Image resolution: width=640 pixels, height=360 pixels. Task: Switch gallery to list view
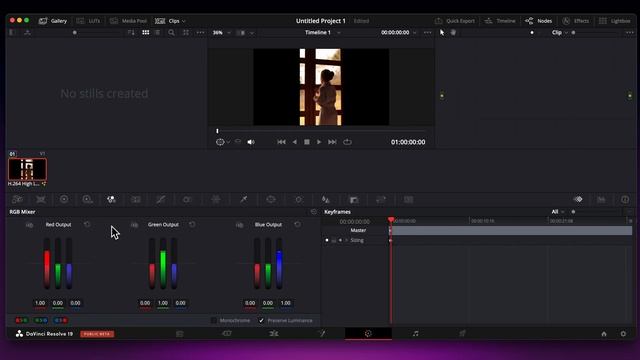[x=158, y=32]
